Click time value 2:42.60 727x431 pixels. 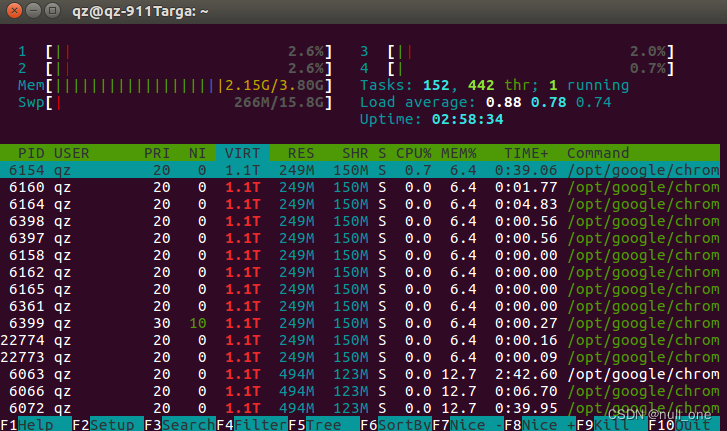(x=526, y=374)
